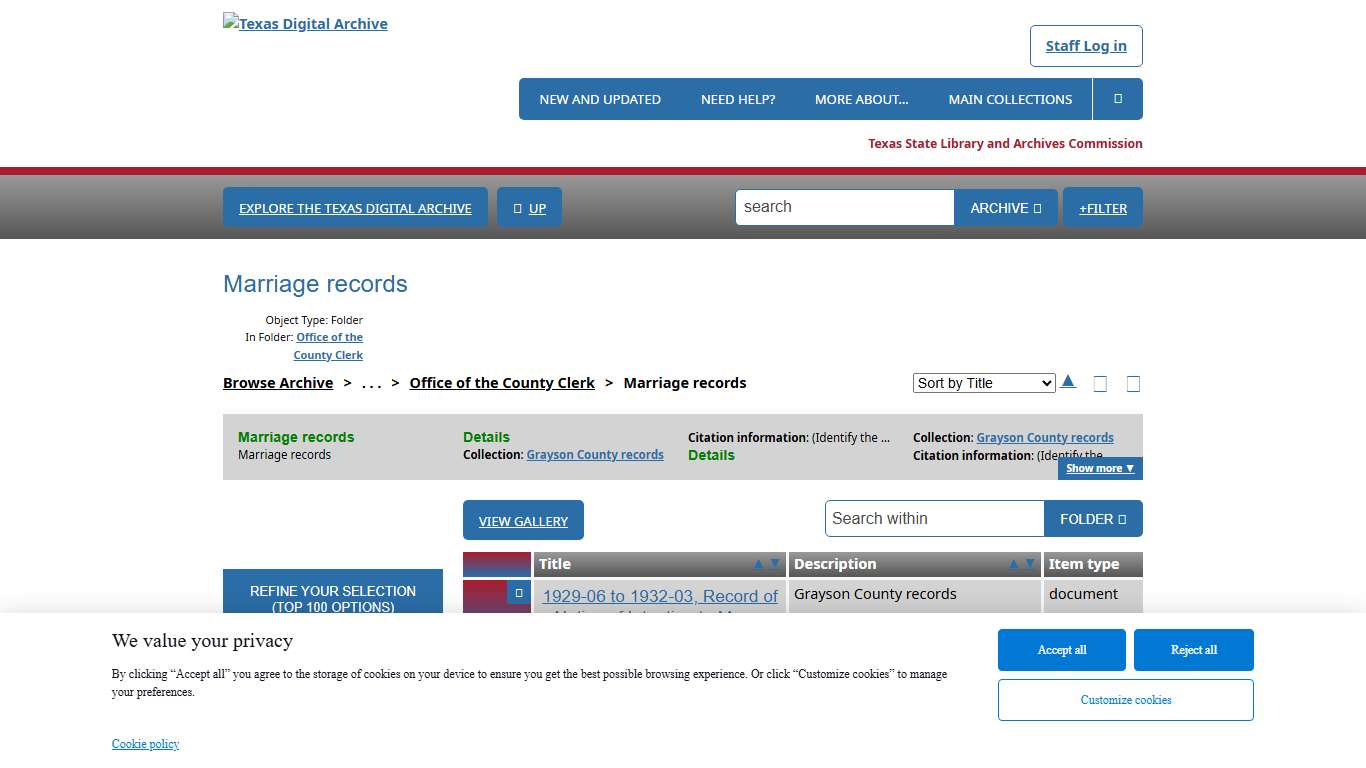
Task: Sort Description column ascending with arrow icon
Action: pyautogui.click(x=1013, y=564)
